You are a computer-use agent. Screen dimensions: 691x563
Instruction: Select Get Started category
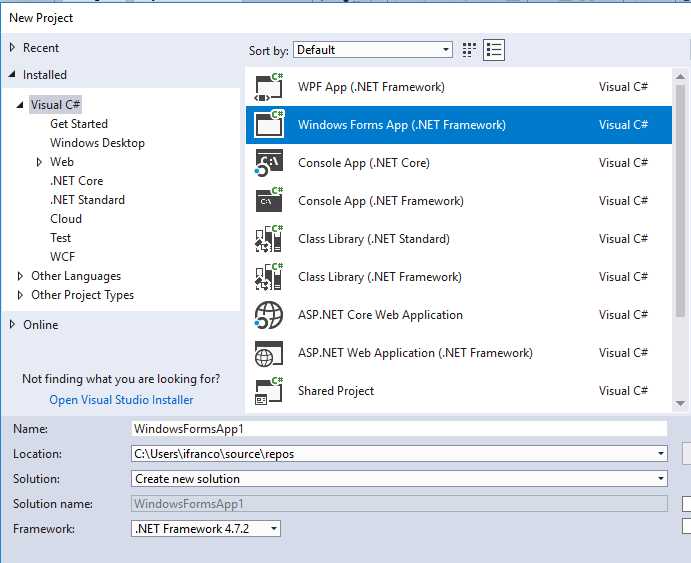click(79, 124)
